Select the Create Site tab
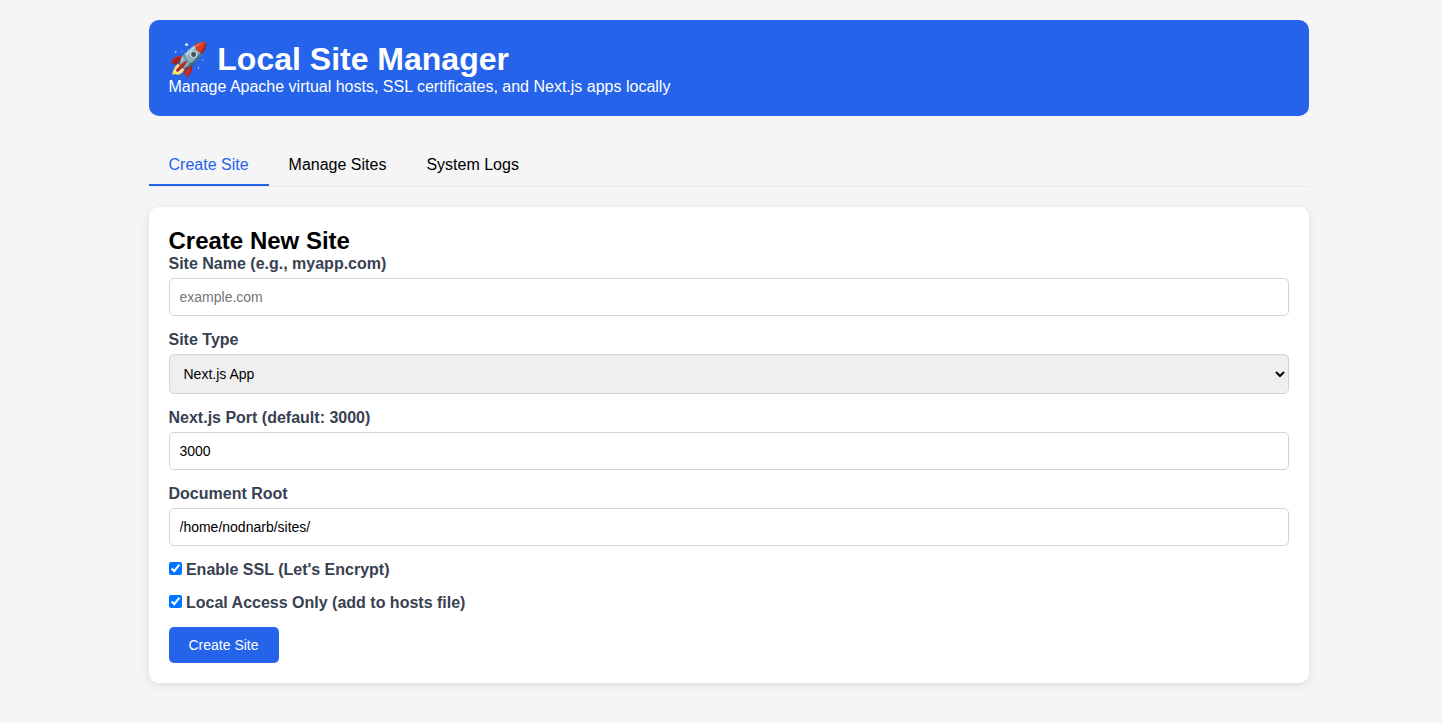 point(208,164)
